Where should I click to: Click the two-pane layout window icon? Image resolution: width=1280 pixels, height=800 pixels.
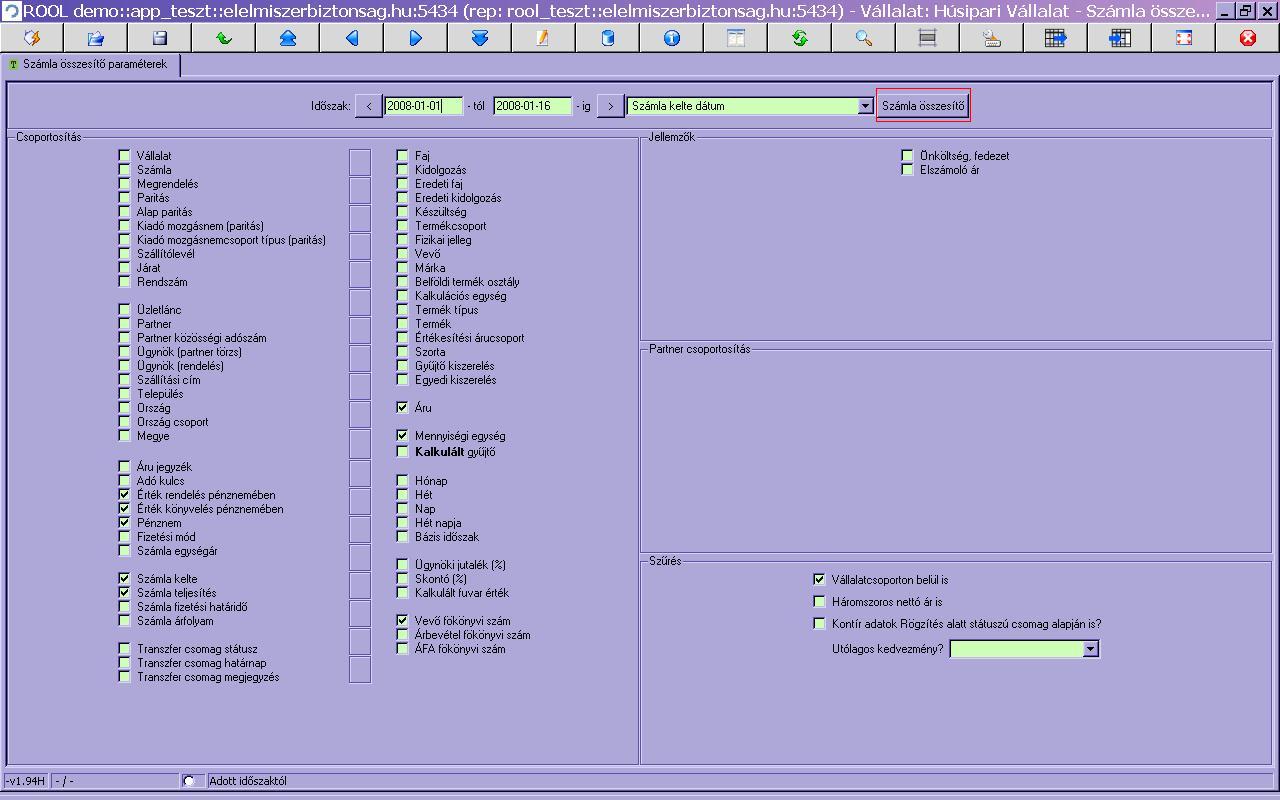[736, 38]
